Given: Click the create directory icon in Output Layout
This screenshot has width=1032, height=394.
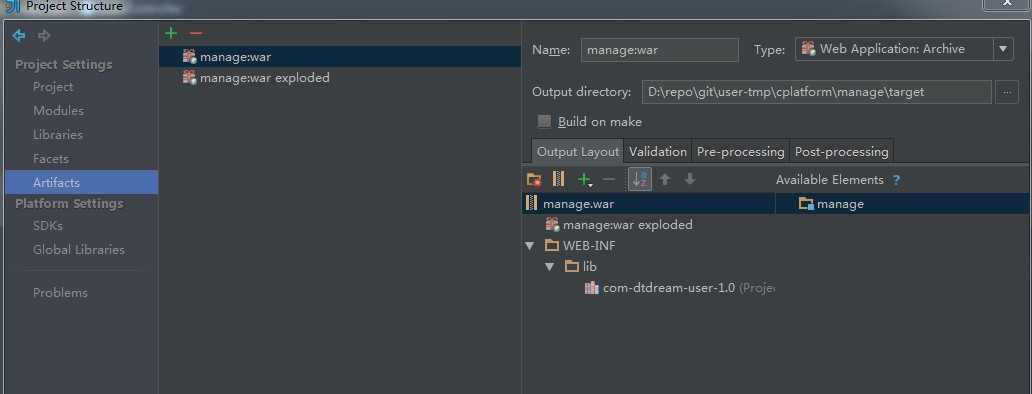Looking at the screenshot, I should tap(534, 179).
